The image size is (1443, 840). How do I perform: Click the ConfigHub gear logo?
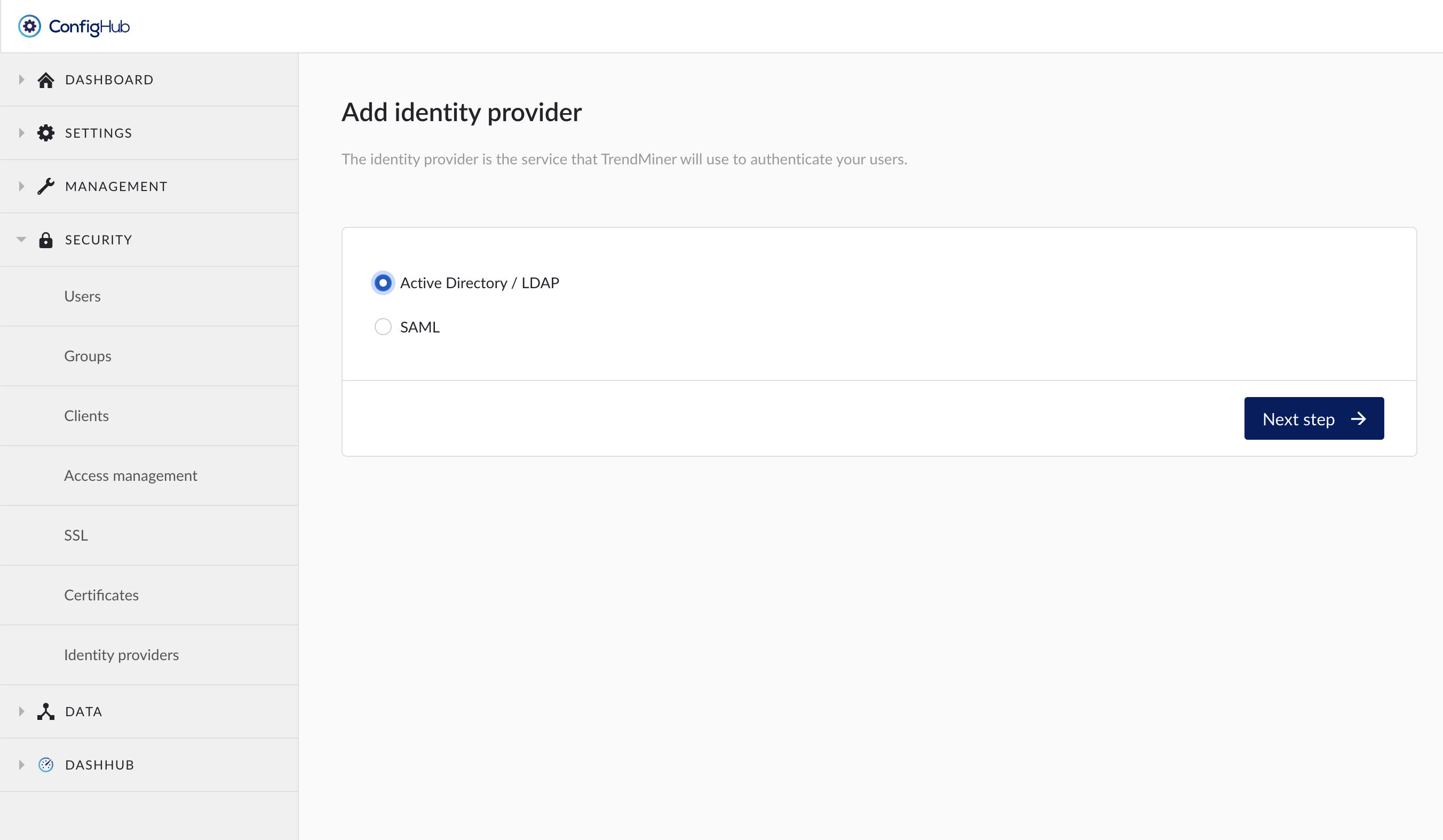[x=29, y=26]
